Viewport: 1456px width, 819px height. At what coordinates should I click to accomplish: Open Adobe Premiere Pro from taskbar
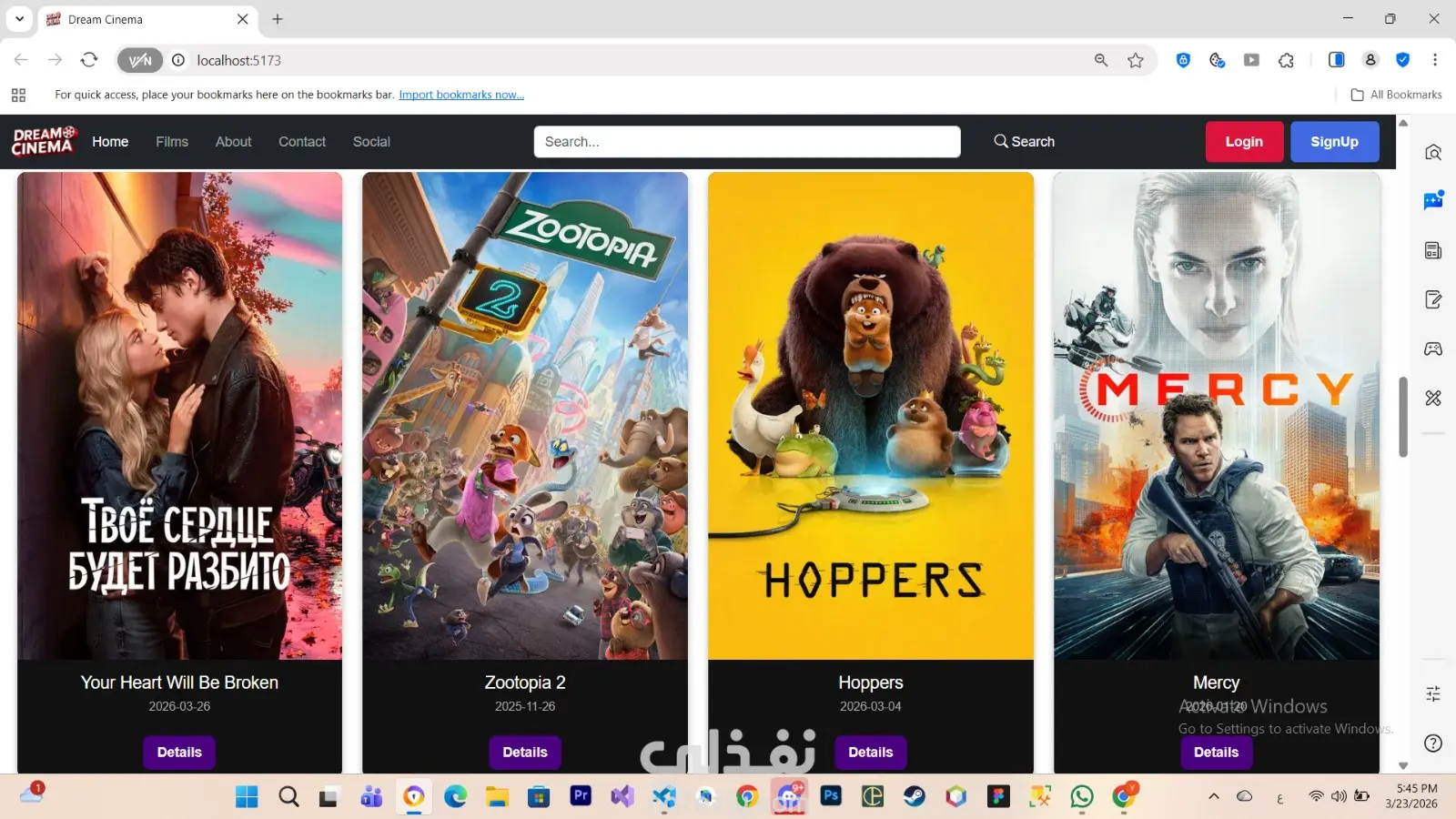tap(581, 797)
